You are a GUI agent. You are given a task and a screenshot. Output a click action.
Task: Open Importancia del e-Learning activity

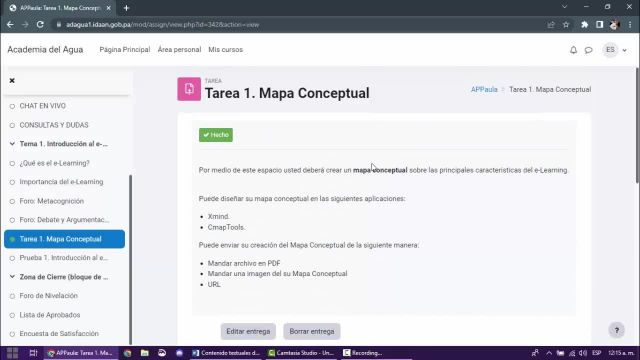(x=61, y=182)
